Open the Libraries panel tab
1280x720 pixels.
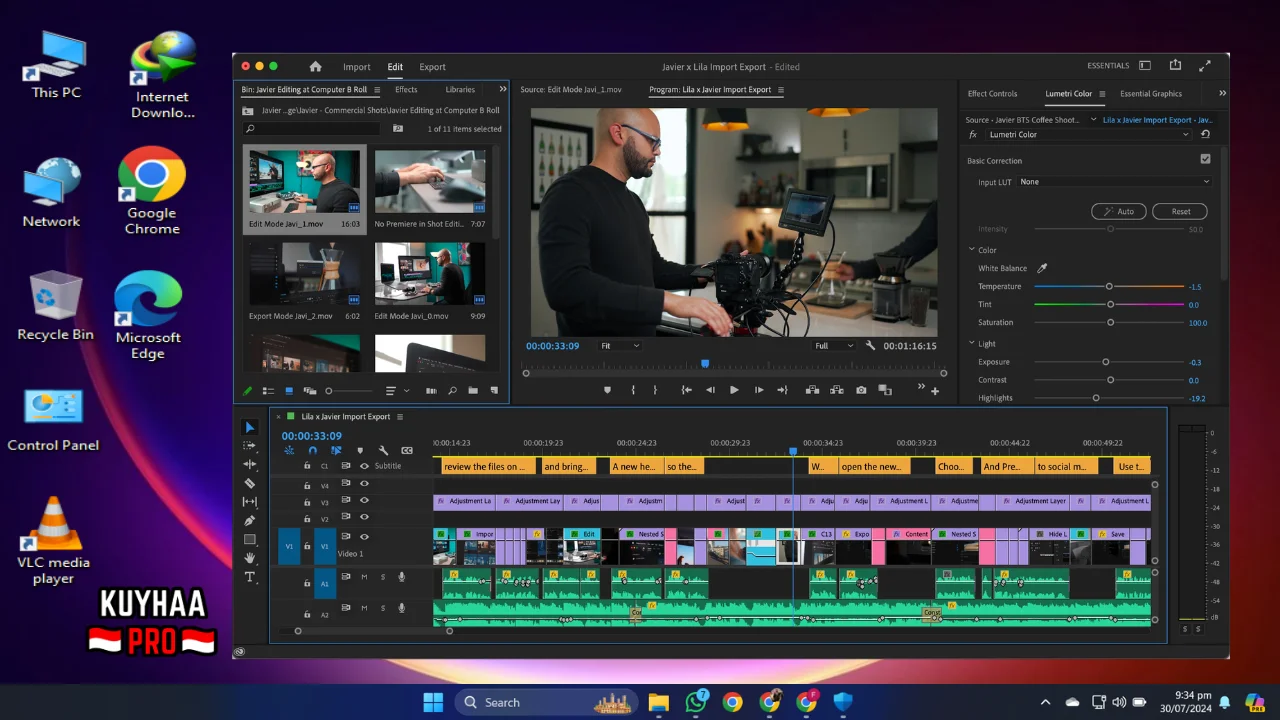click(460, 90)
